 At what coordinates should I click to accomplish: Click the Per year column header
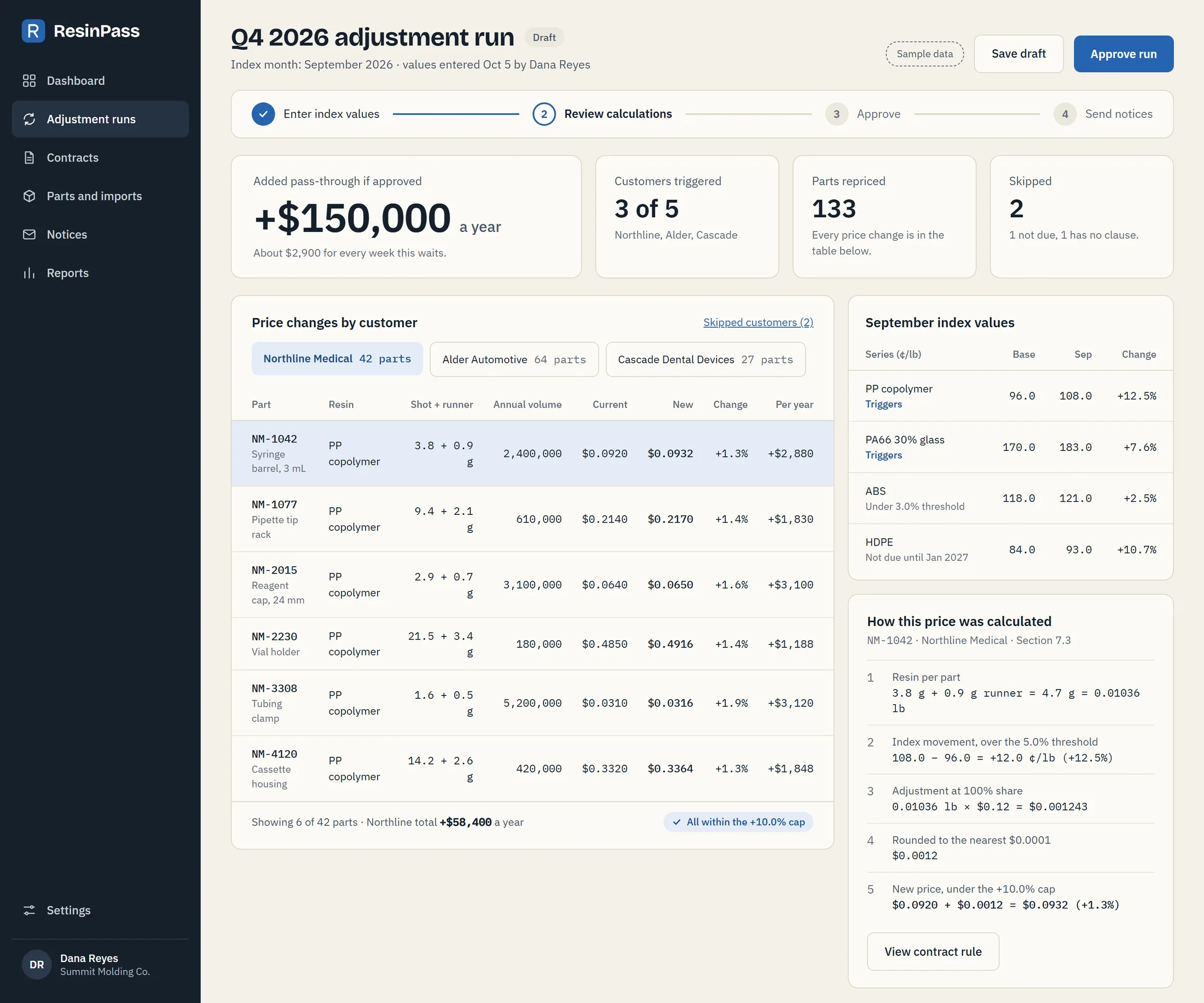(x=794, y=404)
